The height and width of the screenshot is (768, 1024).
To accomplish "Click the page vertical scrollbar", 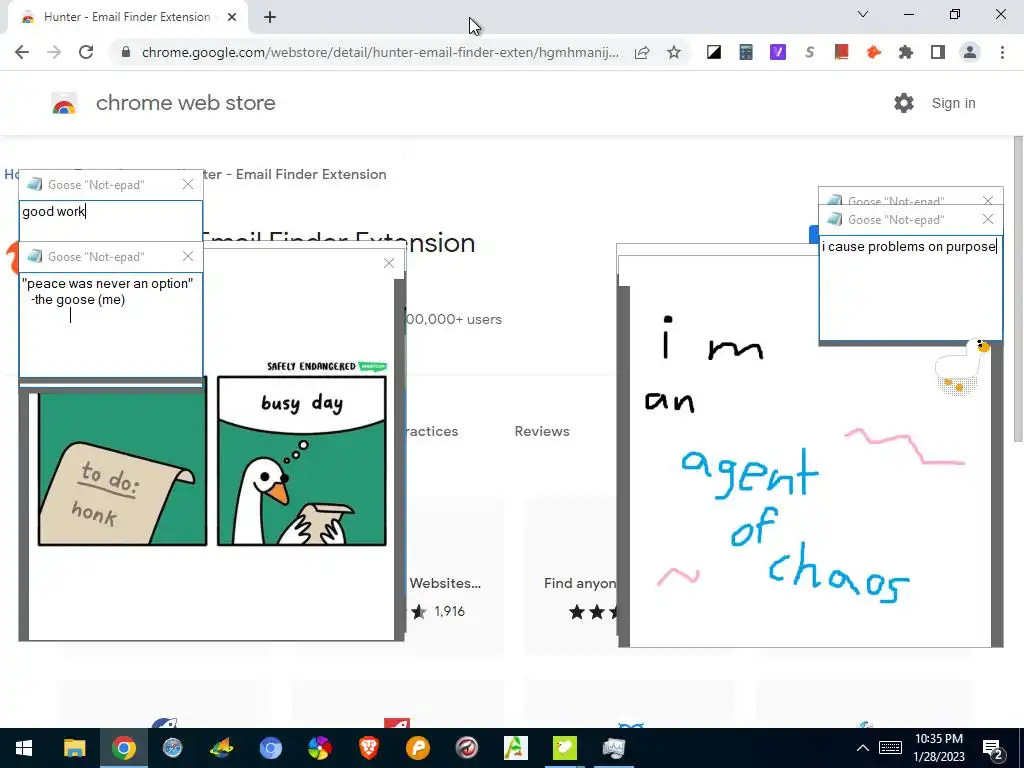I will tap(1018, 290).
